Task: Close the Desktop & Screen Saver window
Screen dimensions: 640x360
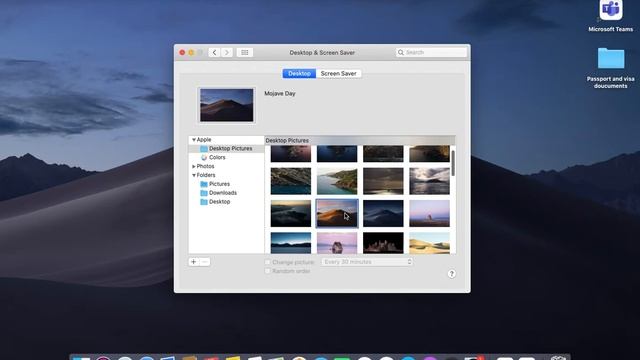Action: click(x=182, y=53)
